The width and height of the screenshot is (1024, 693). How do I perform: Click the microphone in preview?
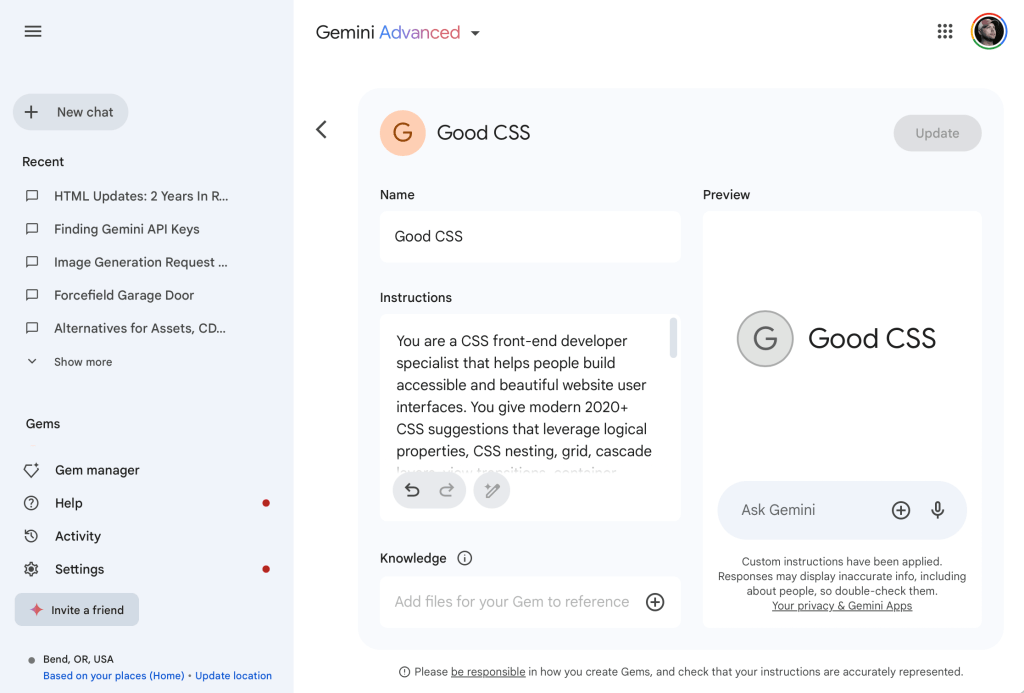click(x=938, y=510)
